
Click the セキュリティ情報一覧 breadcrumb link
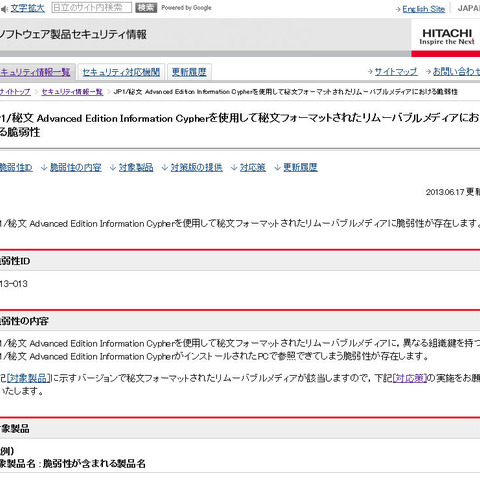(x=72, y=92)
